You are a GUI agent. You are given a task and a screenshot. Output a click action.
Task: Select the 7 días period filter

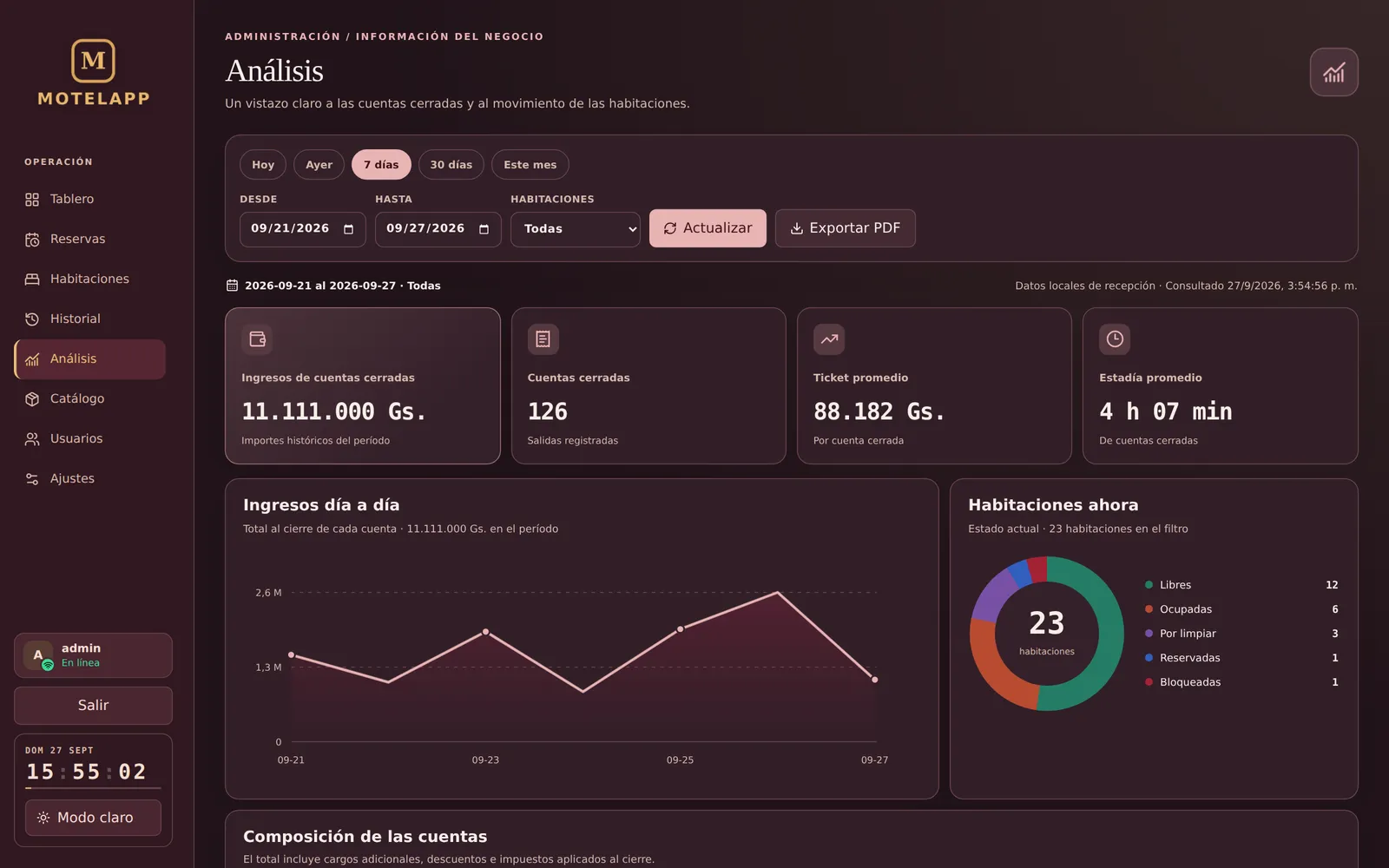pyautogui.click(x=381, y=165)
